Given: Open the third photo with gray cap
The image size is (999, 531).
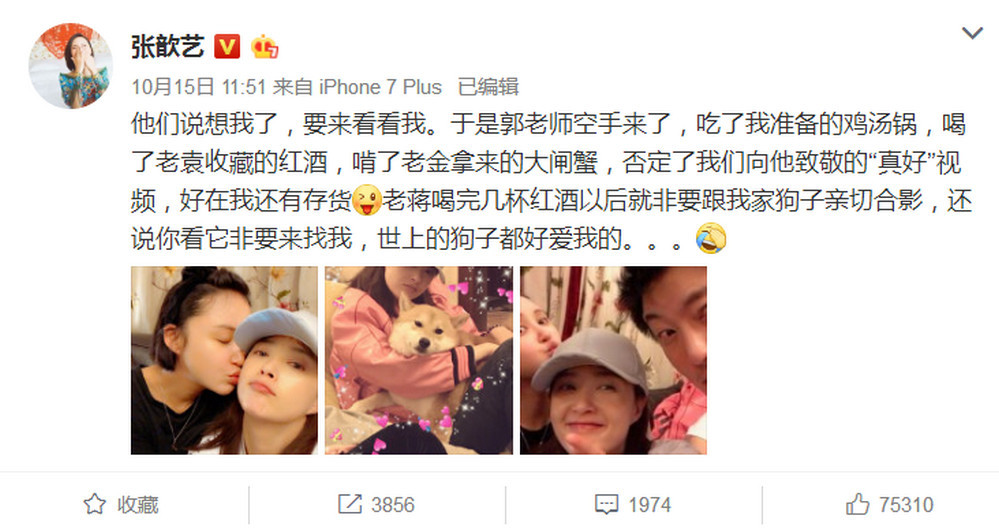Looking at the screenshot, I should click(x=614, y=360).
